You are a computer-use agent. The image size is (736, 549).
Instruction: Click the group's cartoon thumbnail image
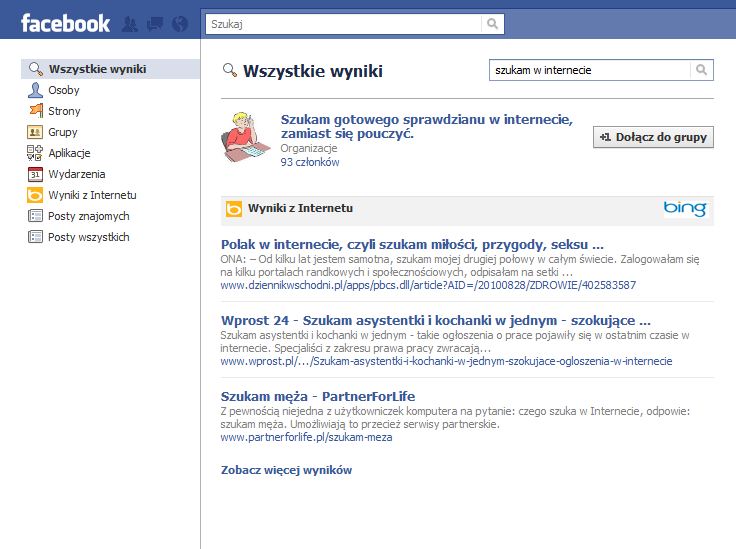pos(245,137)
